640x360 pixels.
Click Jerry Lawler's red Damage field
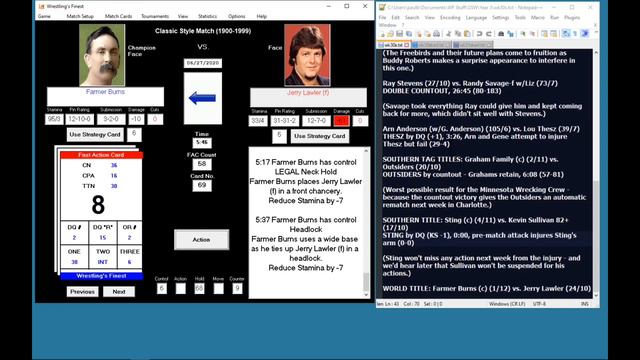(x=341, y=121)
